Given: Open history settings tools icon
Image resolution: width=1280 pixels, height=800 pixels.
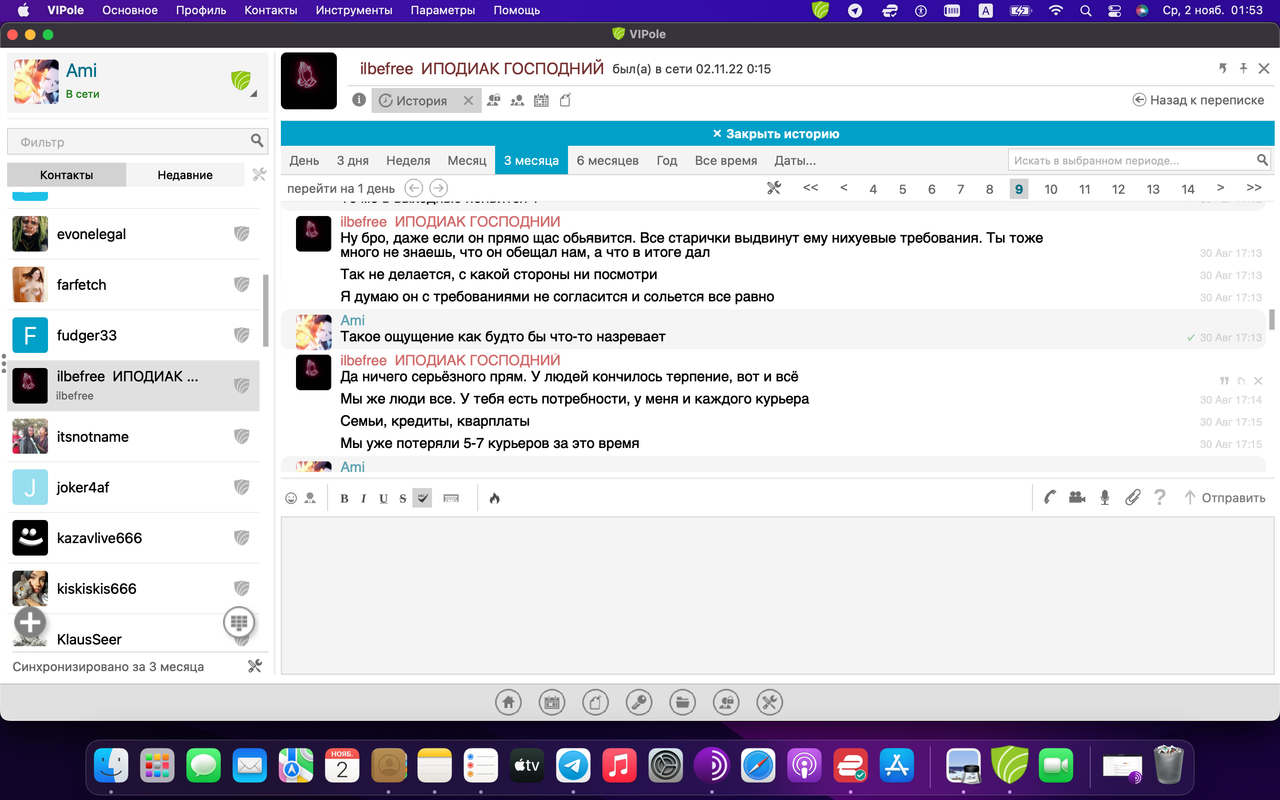Looking at the screenshot, I should pos(774,188).
